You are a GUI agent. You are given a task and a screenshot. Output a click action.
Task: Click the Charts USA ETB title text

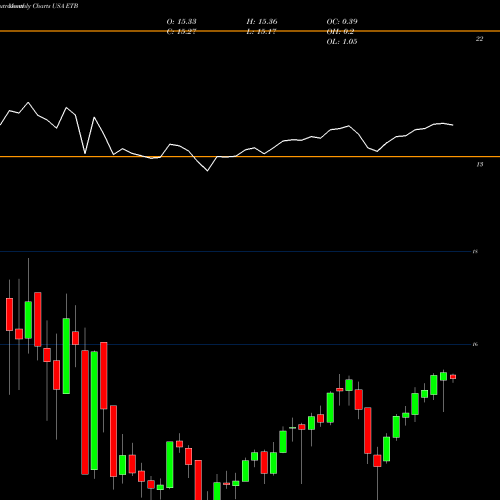click(x=55, y=6)
